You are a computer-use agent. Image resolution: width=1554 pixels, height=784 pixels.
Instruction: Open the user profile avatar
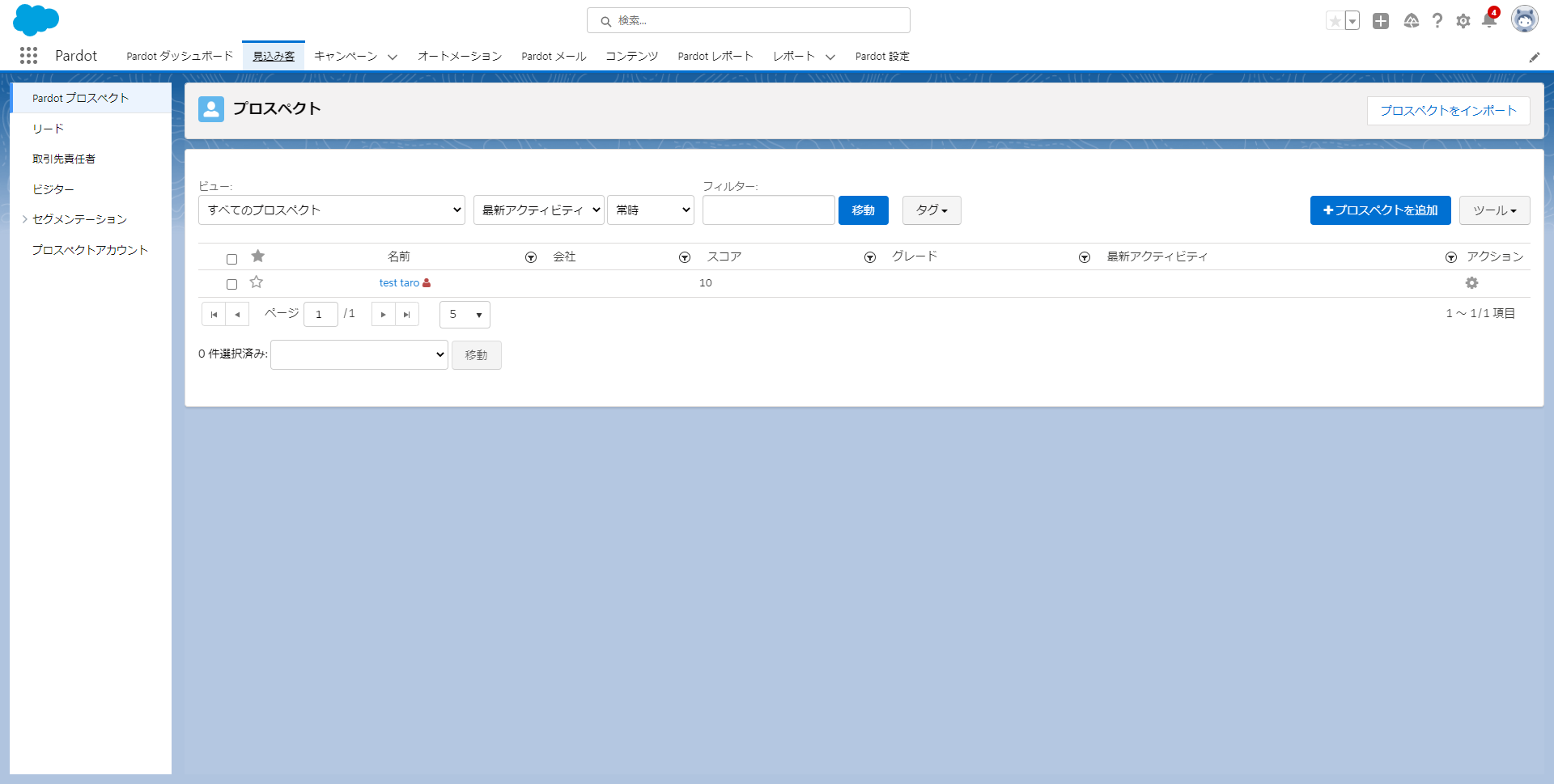pos(1525,19)
